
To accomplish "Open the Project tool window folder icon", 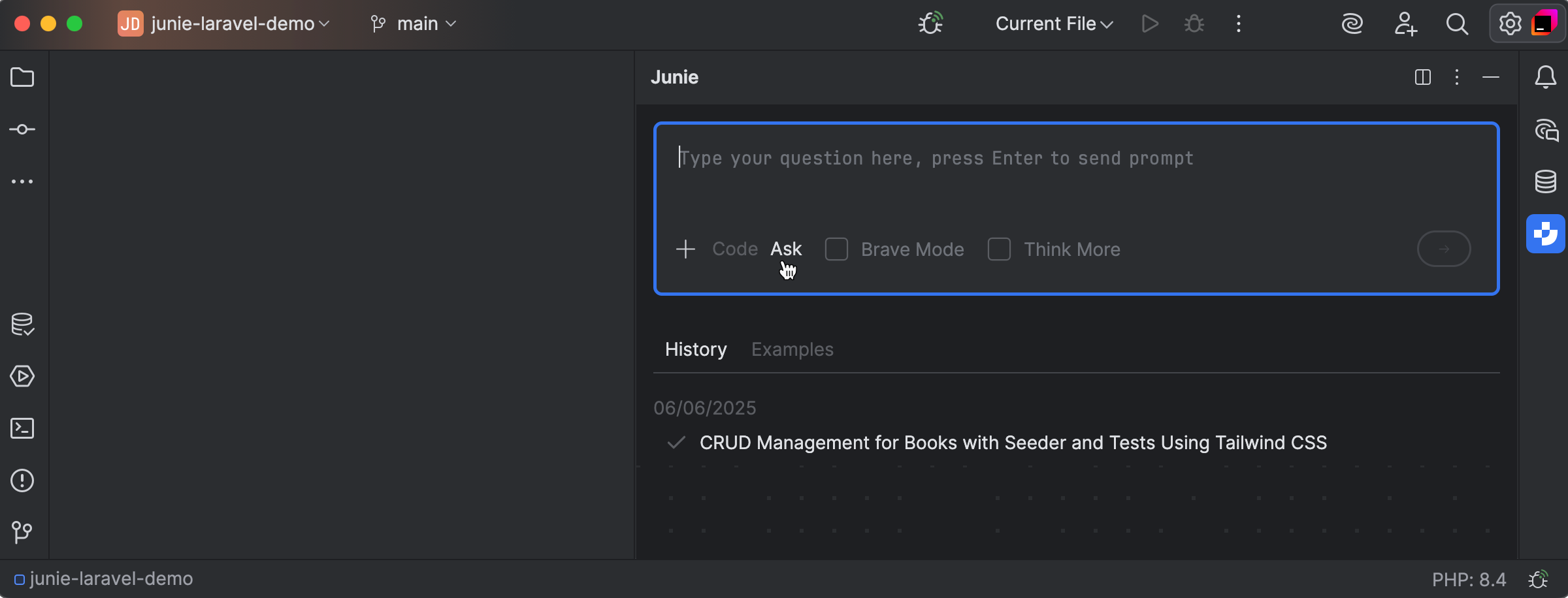I will [22, 77].
